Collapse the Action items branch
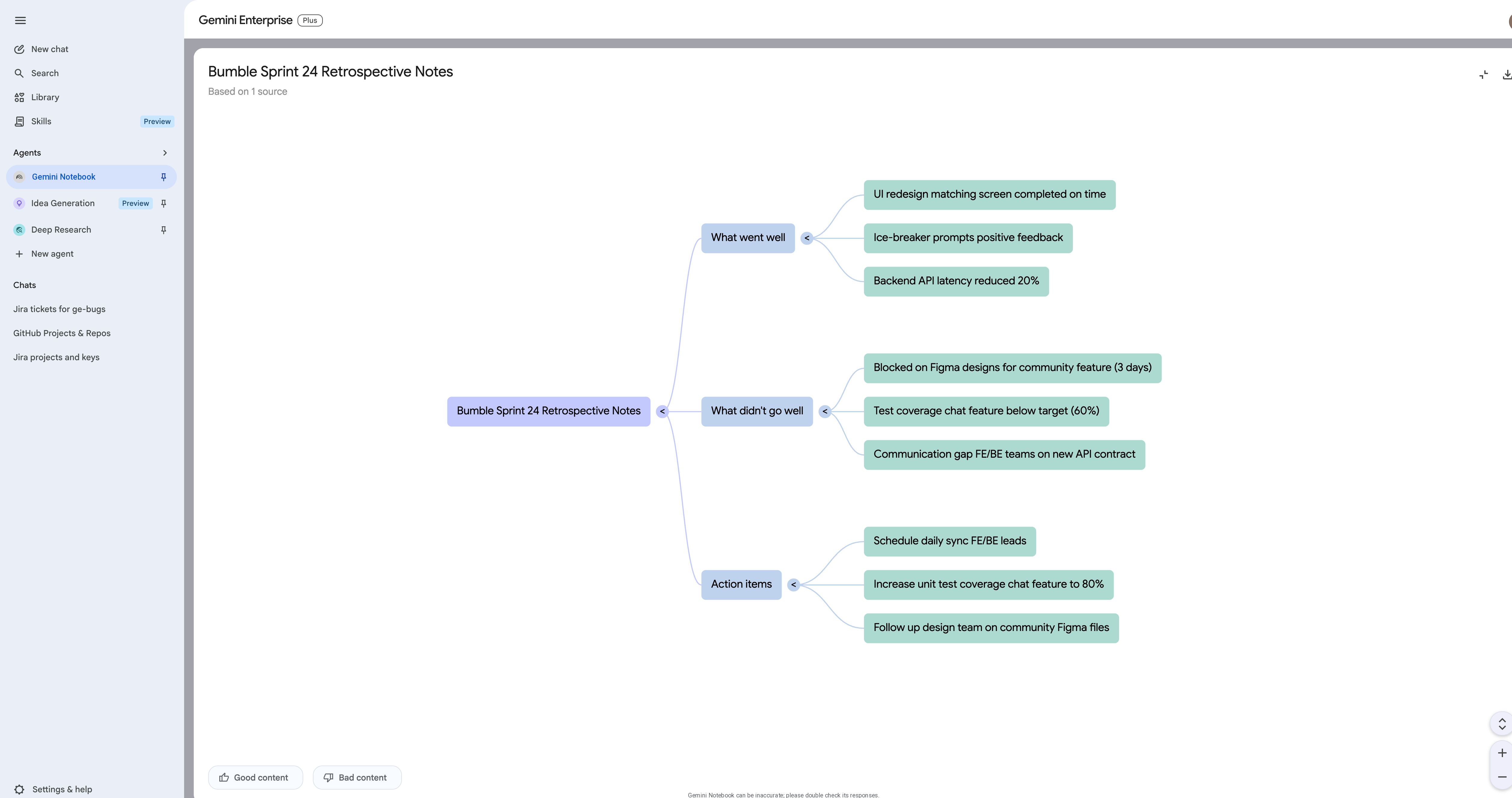Image resolution: width=1512 pixels, height=798 pixels. click(794, 585)
